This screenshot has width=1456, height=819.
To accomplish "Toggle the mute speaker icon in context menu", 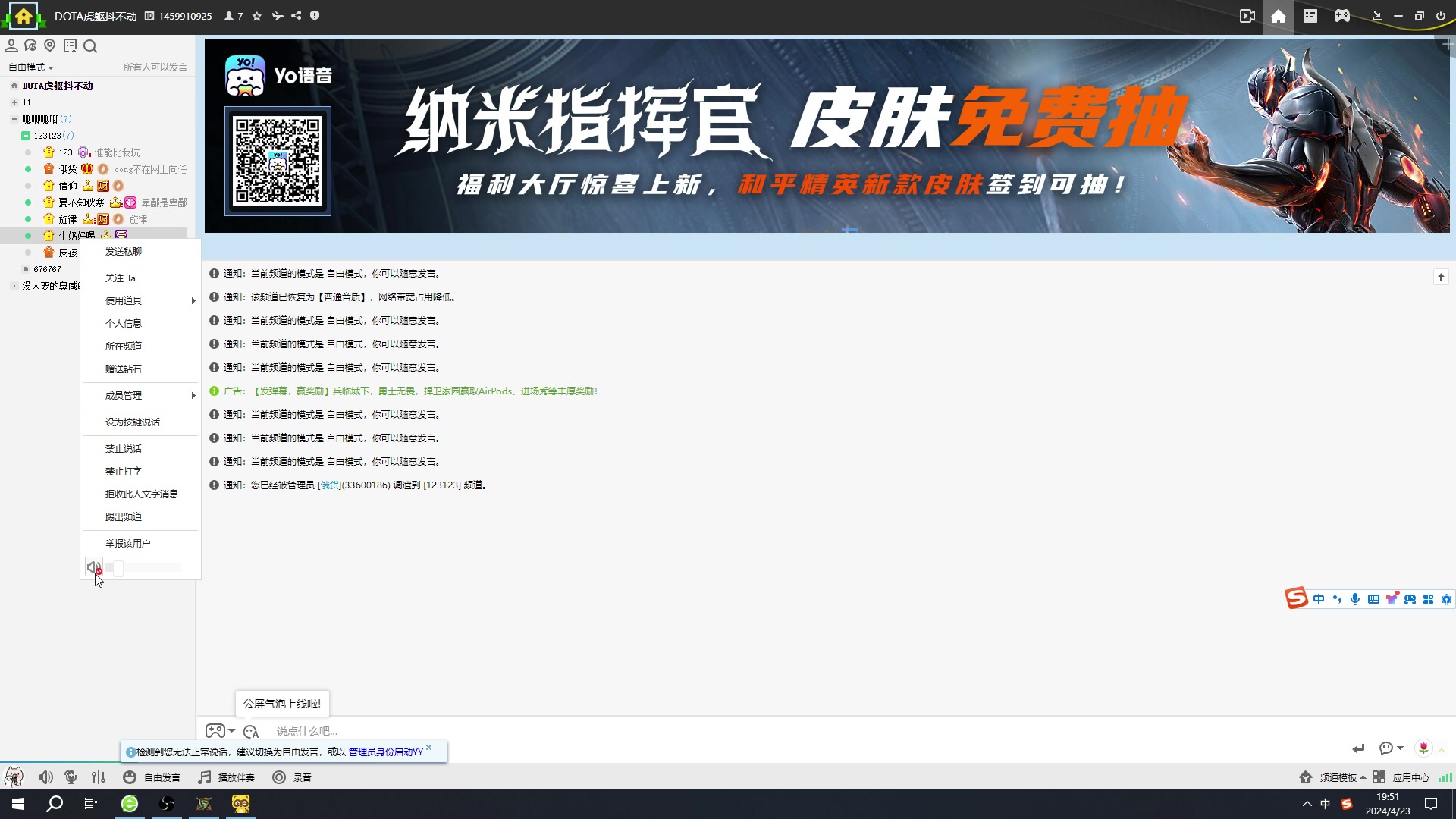I will click(x=94, y=567).
